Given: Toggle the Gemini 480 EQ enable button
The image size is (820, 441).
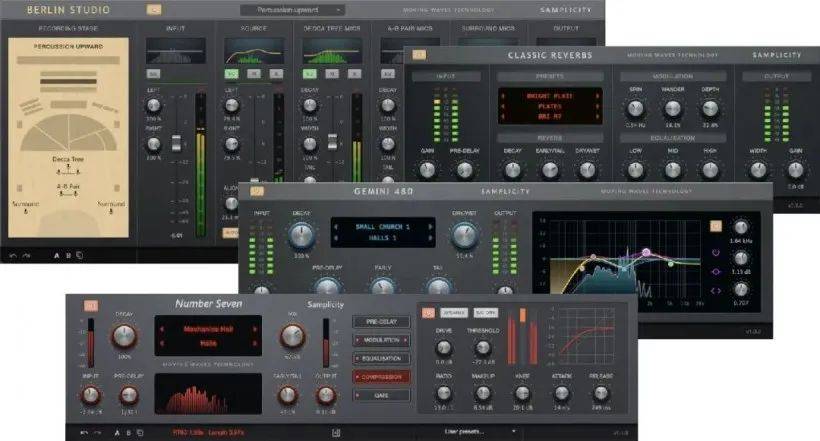Looking at the screenshot, I should [714, 226].
